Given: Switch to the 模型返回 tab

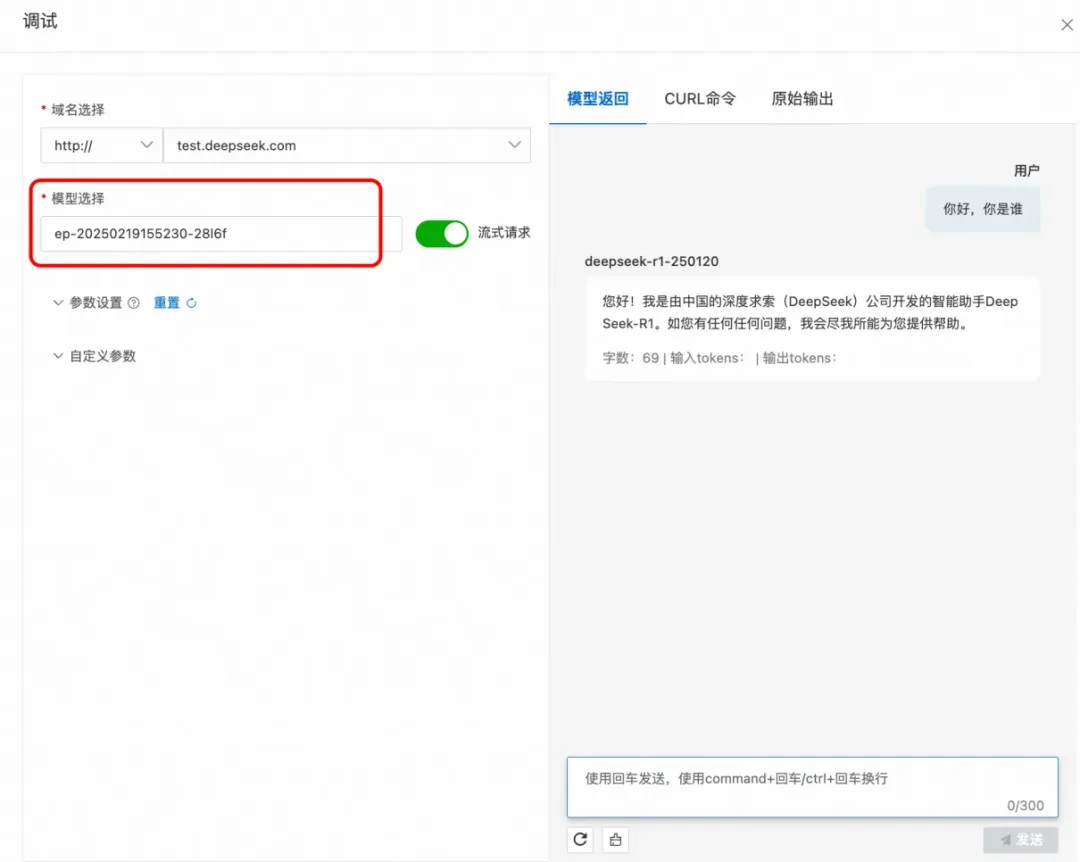Looking at the screenshot, I should coord(597,99).
